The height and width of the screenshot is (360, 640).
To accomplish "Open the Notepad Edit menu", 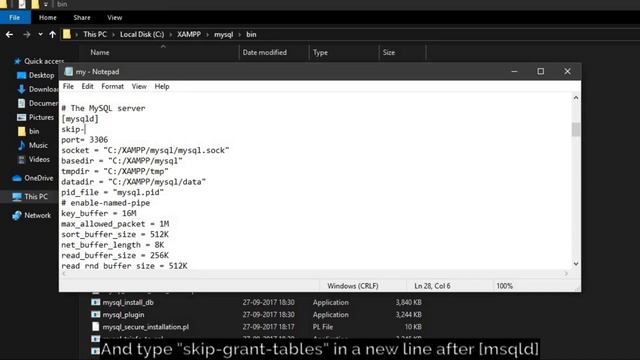I will [x=87, y=87].
